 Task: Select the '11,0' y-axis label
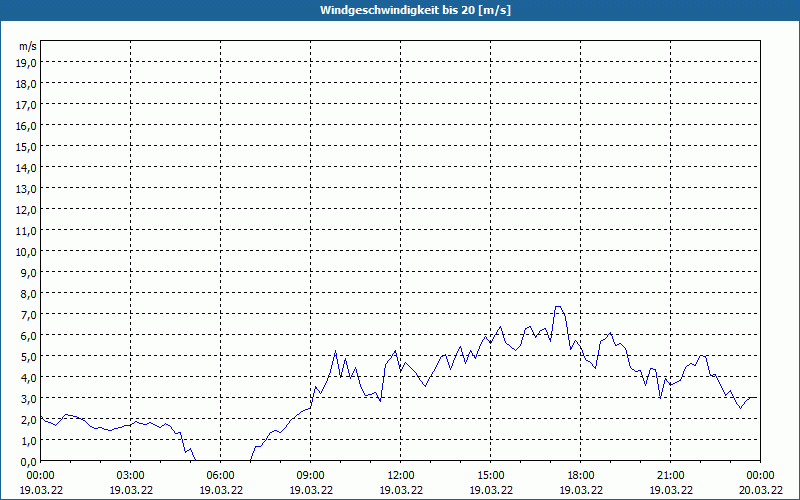pyautogui.click(x=26, y=231)
